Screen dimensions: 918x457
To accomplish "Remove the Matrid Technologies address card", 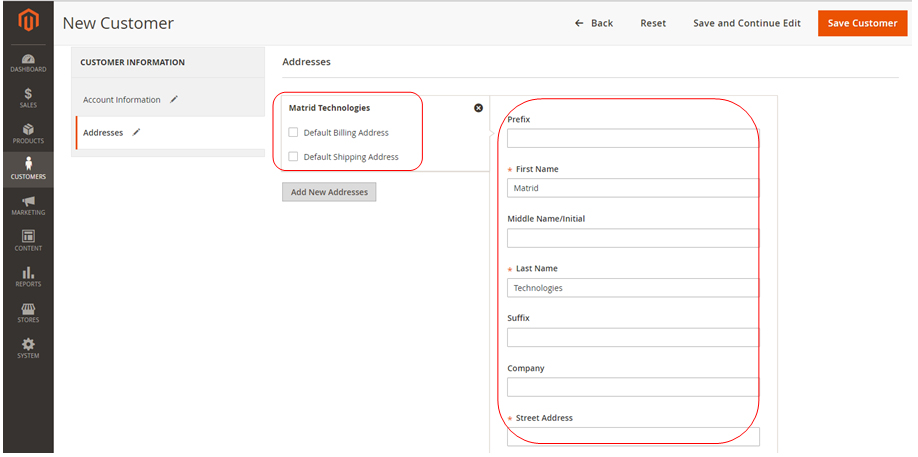I will tap(478, 108).
